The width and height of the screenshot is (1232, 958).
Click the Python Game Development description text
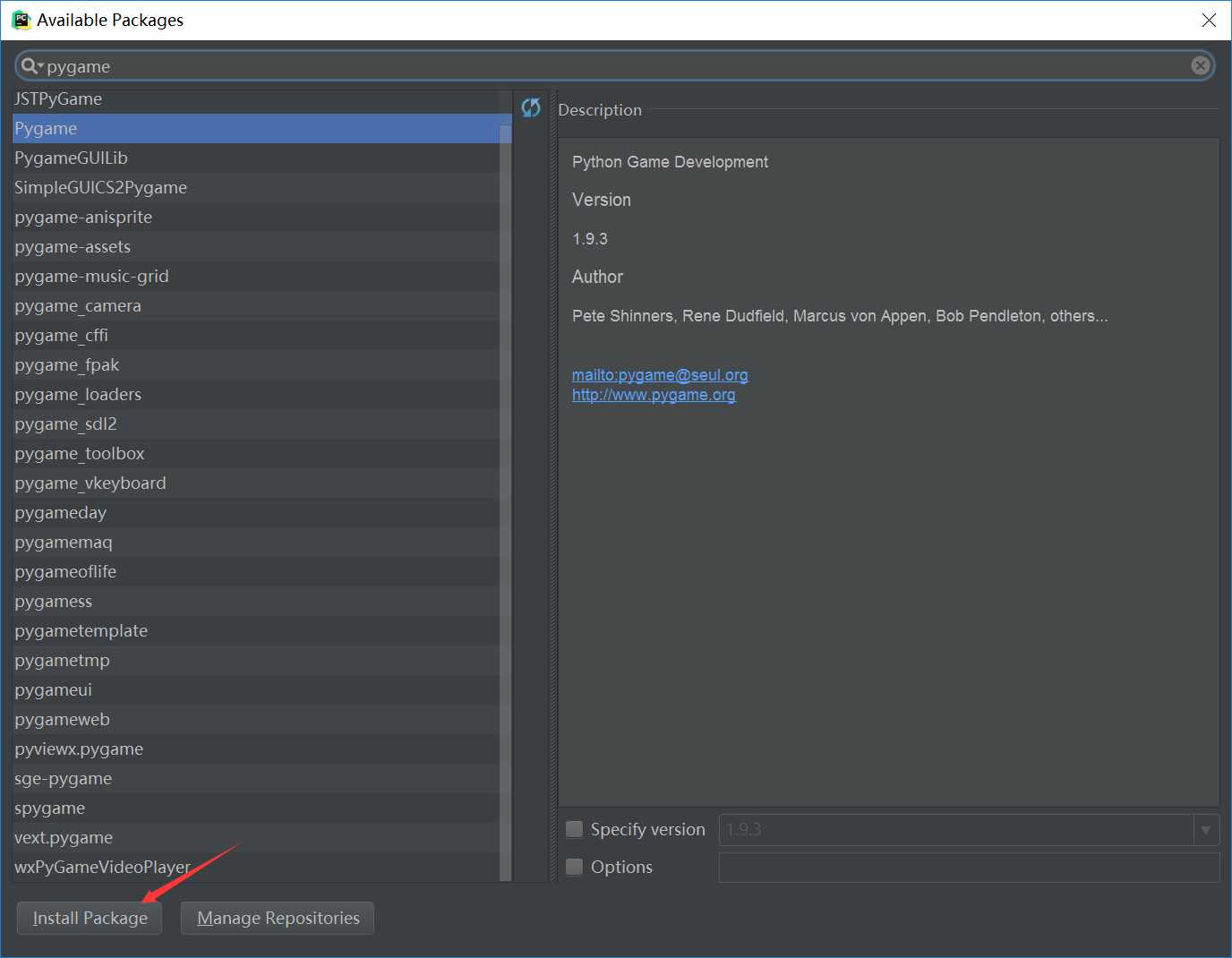click(x=670, y=162)
